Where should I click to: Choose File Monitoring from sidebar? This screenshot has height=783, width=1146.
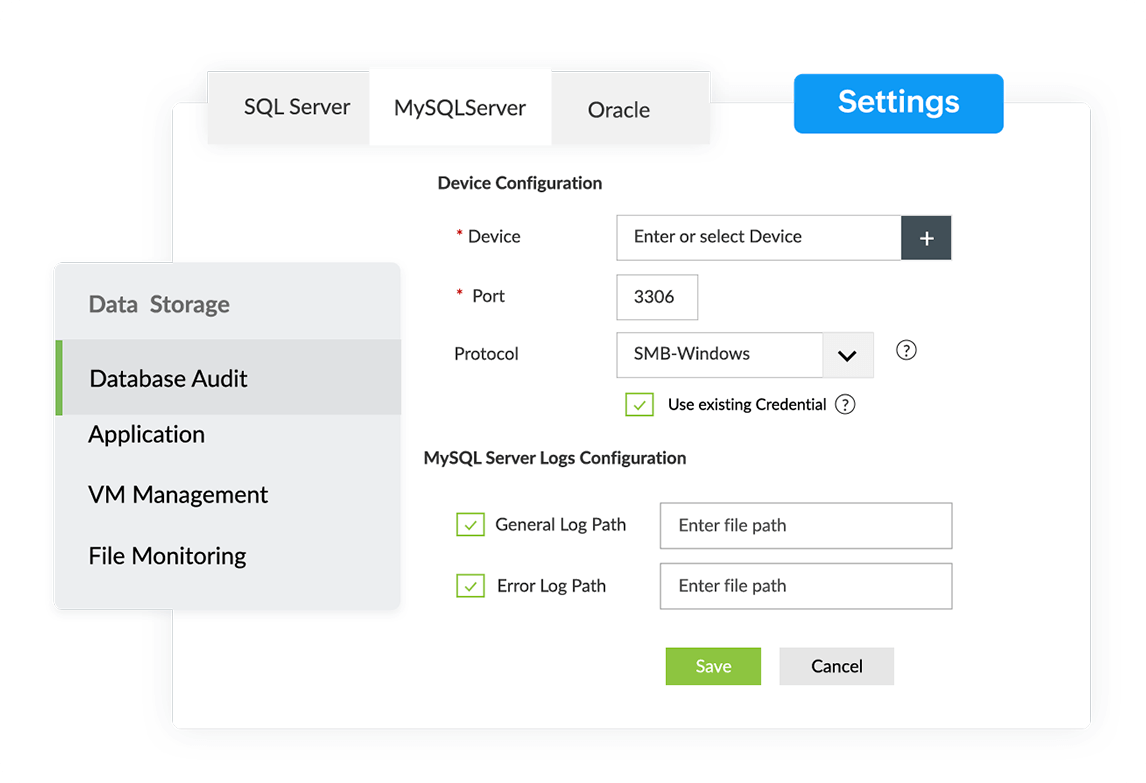click(167, 556)
